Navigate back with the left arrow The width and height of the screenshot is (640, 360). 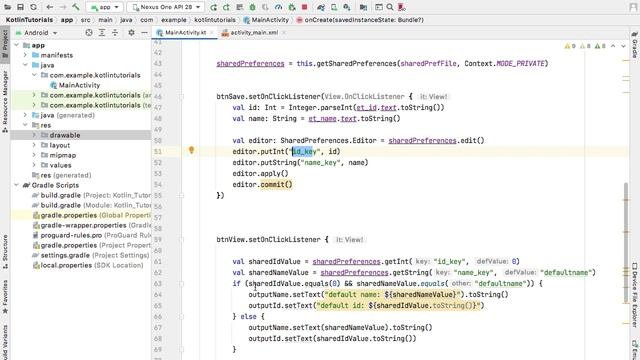(49, 7)
